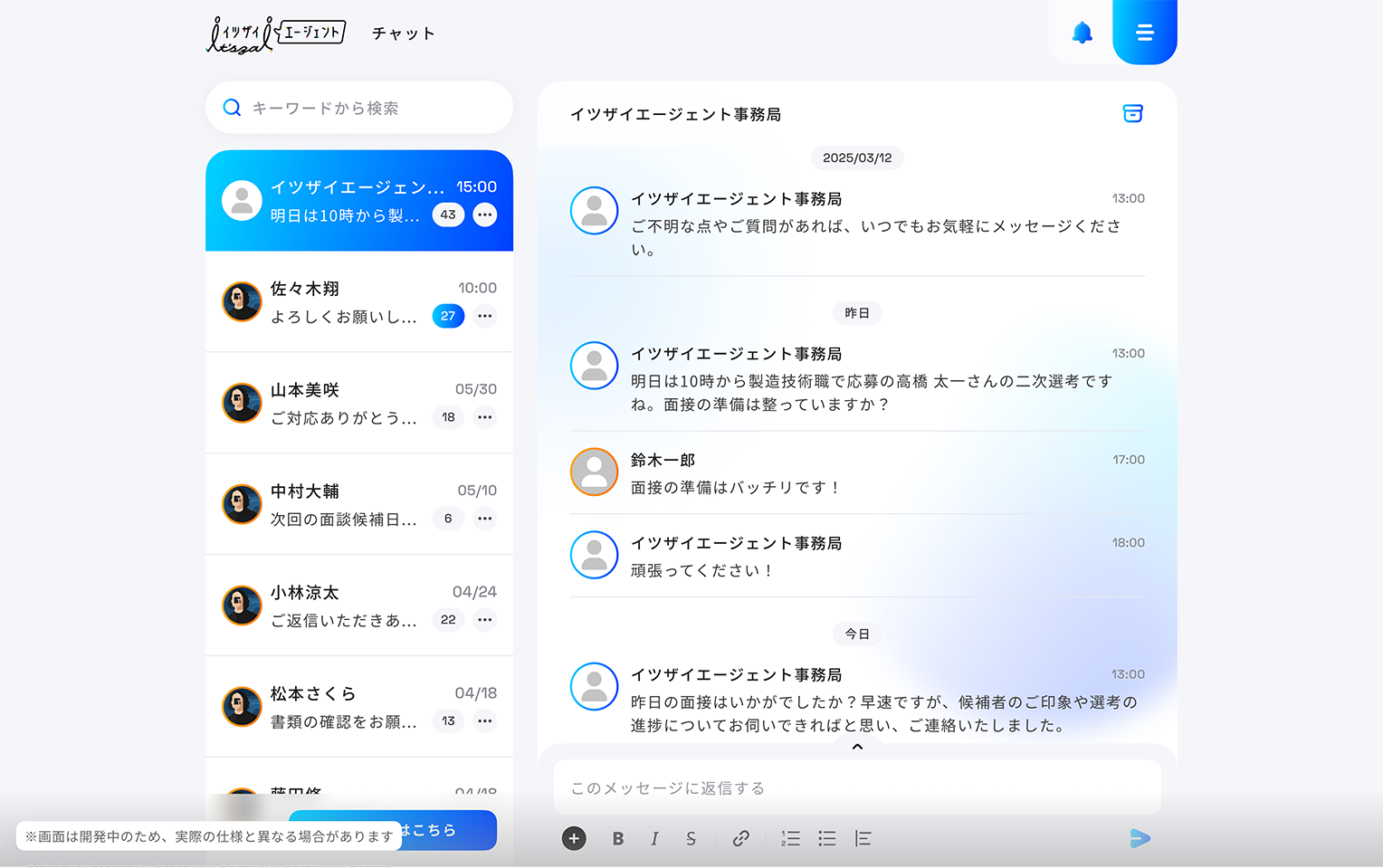Click the 18:00 message timestamp
Image resolution: width=1383 pixels, height=868 pixels.
click(1129, 543)
